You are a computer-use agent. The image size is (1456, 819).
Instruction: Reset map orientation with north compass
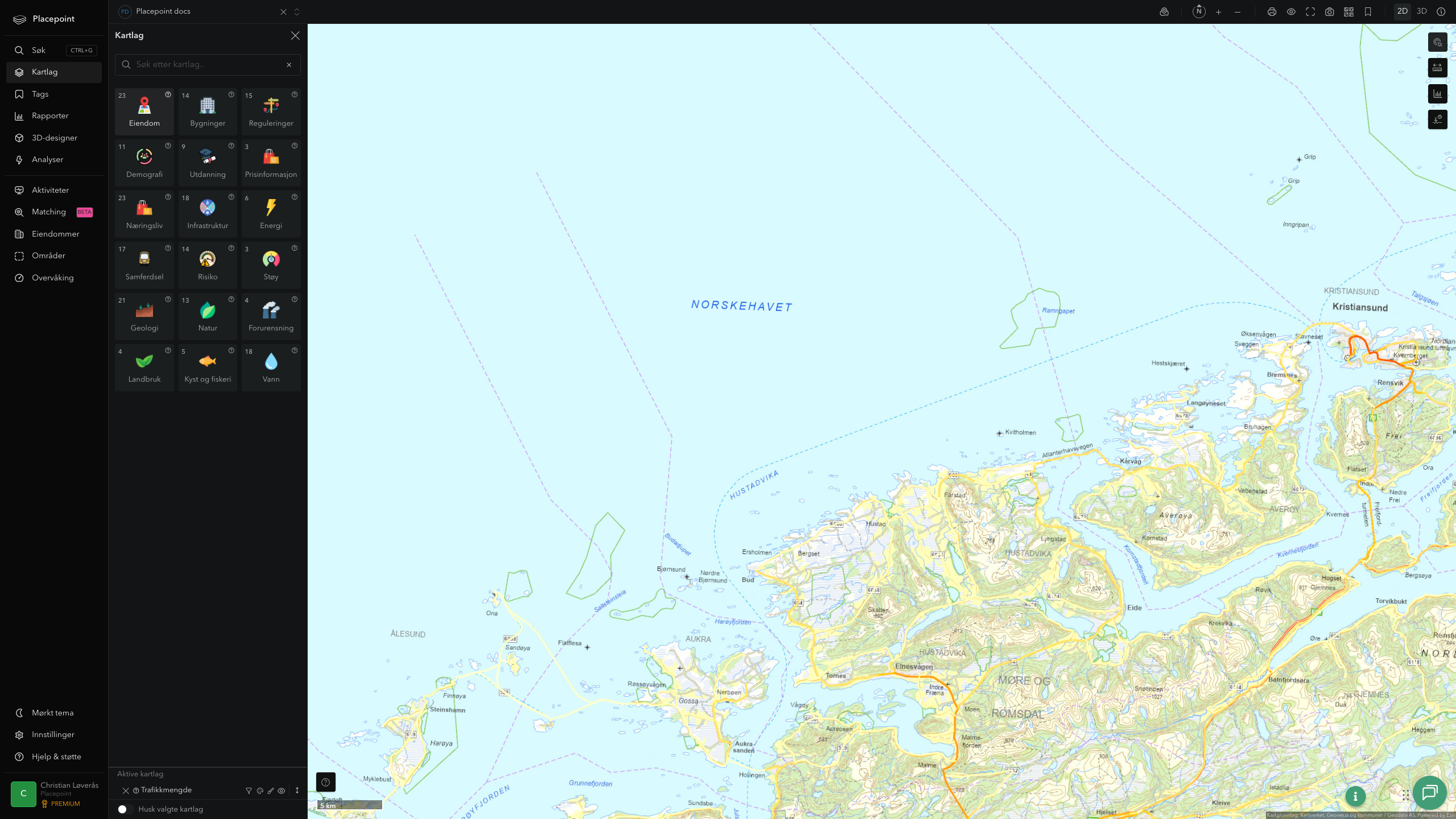click(1199, 11)
